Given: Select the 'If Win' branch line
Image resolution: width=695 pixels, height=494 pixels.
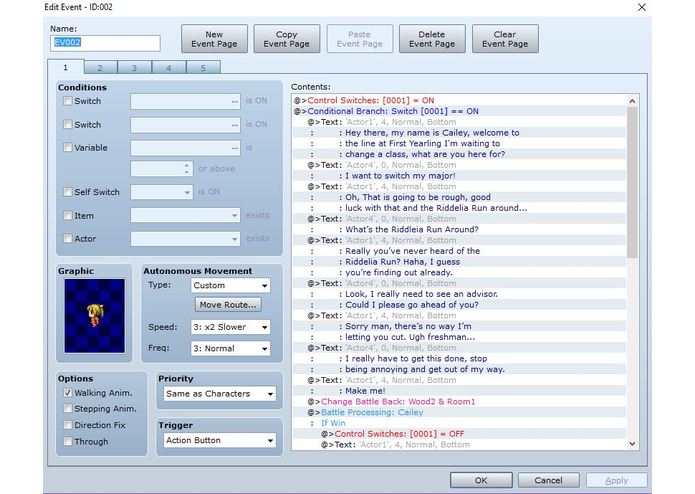Looking at the screenshot, I should click(459, 423).
